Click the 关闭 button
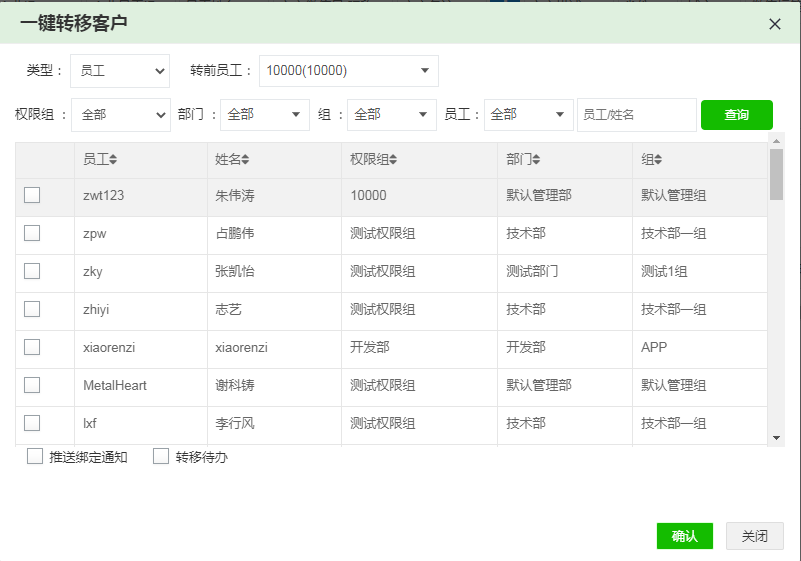 tap(755, 536)
